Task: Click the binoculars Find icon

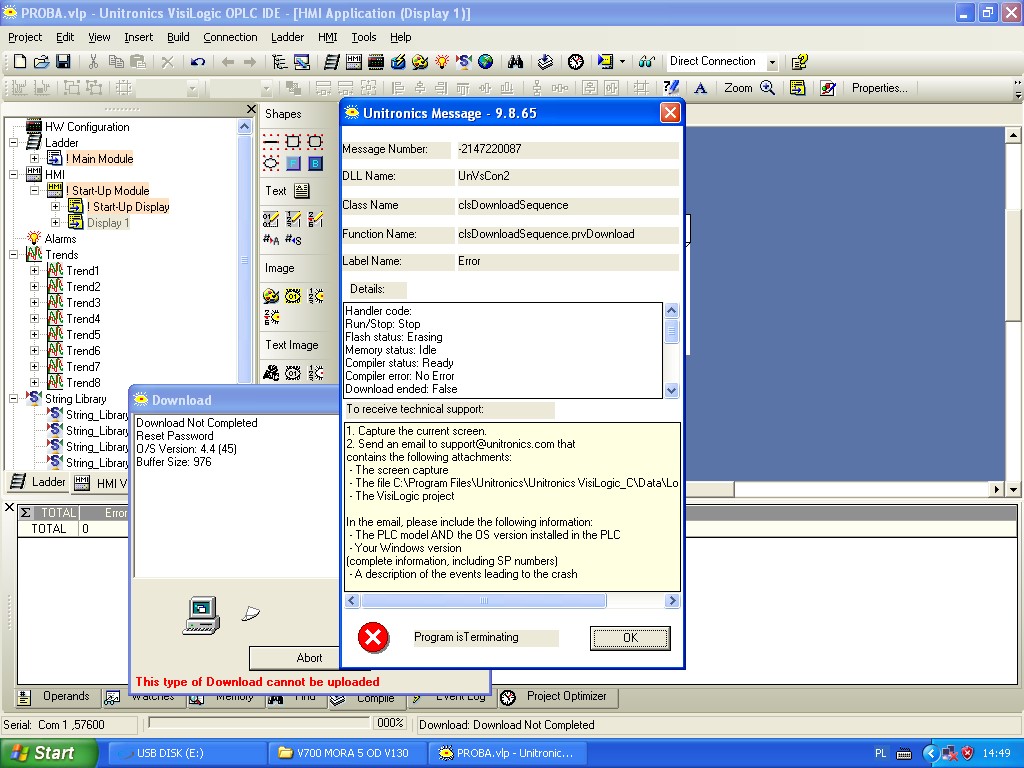Action: (x=515, y=61)
